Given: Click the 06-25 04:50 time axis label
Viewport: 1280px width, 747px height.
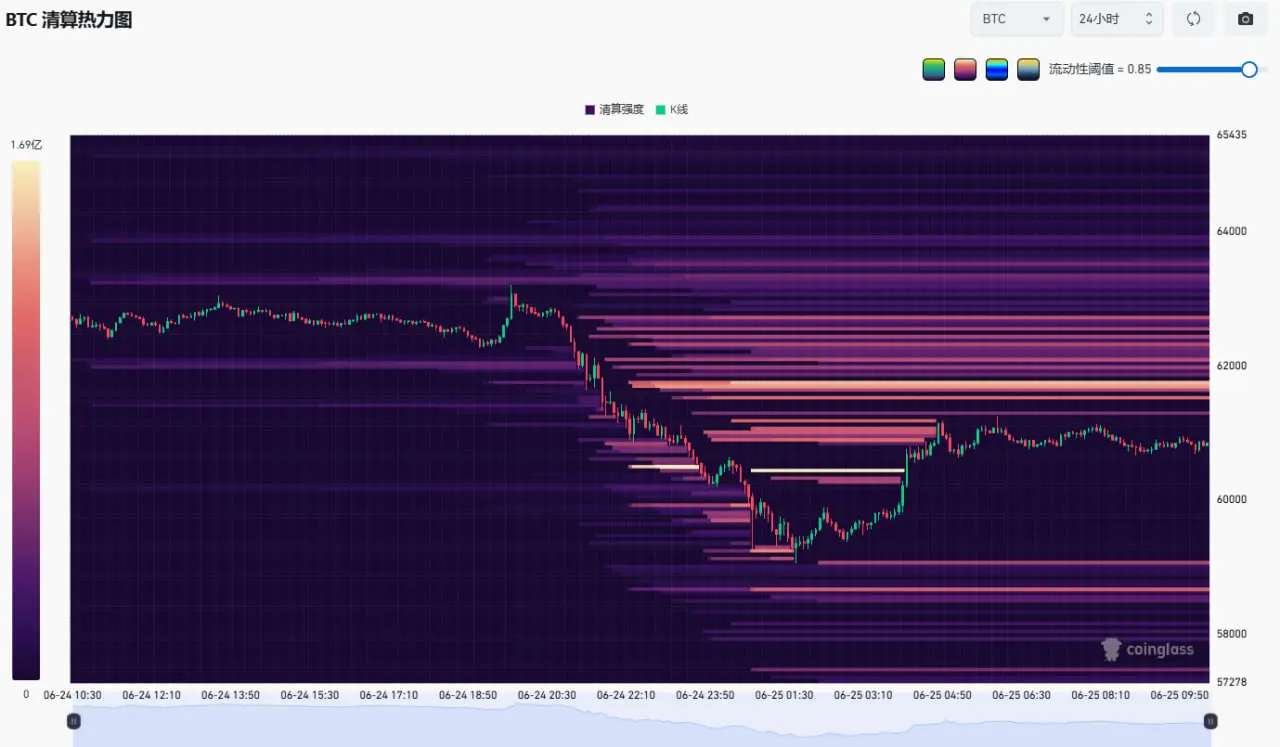Looking at the screenshot, I should (942, 695).
